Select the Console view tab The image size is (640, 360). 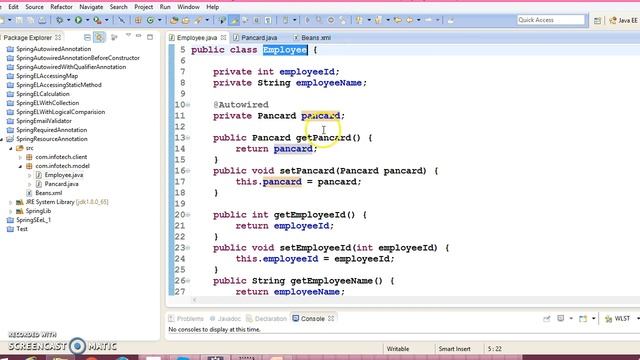point(312,319)
